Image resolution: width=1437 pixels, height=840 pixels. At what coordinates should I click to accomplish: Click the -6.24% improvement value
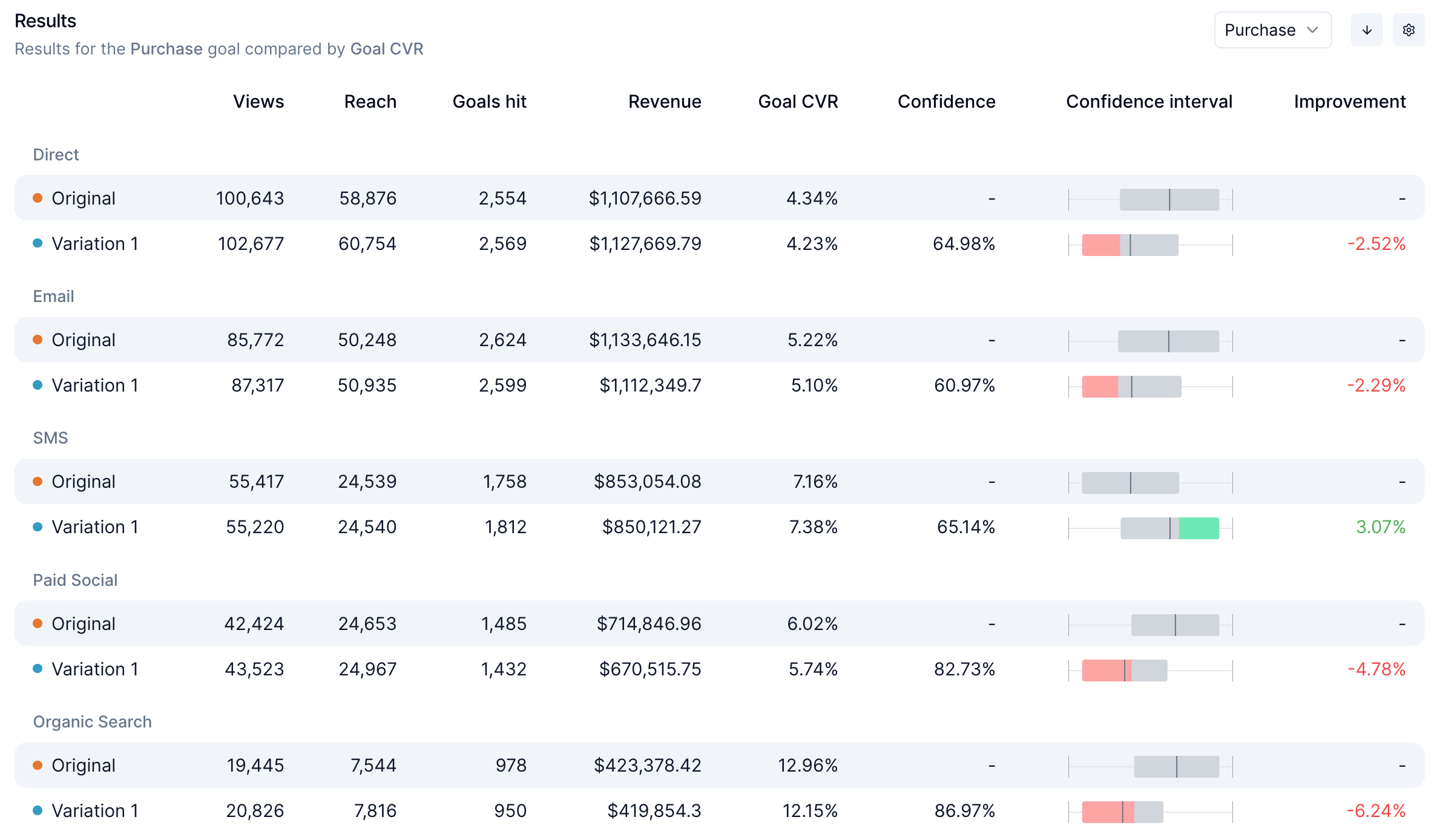1375,811
